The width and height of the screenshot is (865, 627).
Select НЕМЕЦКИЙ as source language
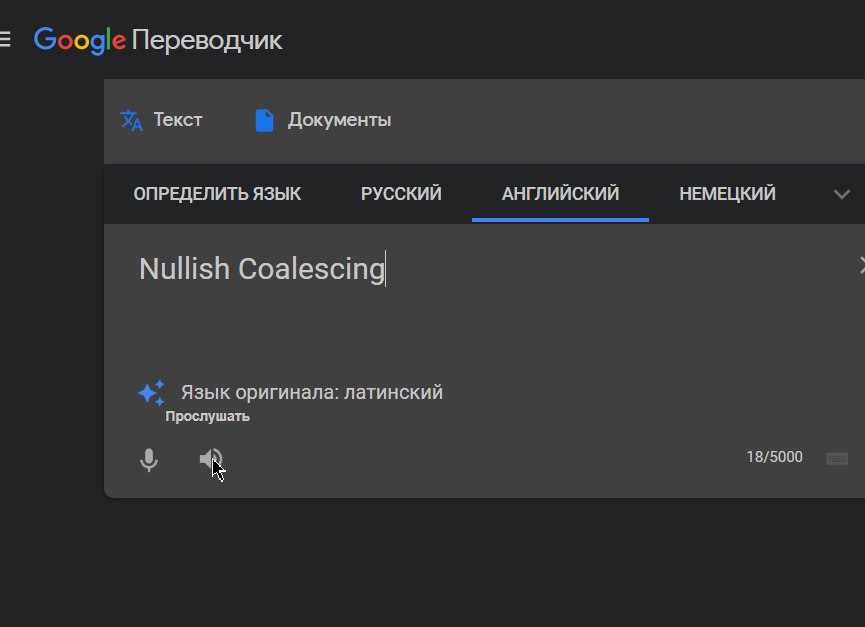(727, 194)
